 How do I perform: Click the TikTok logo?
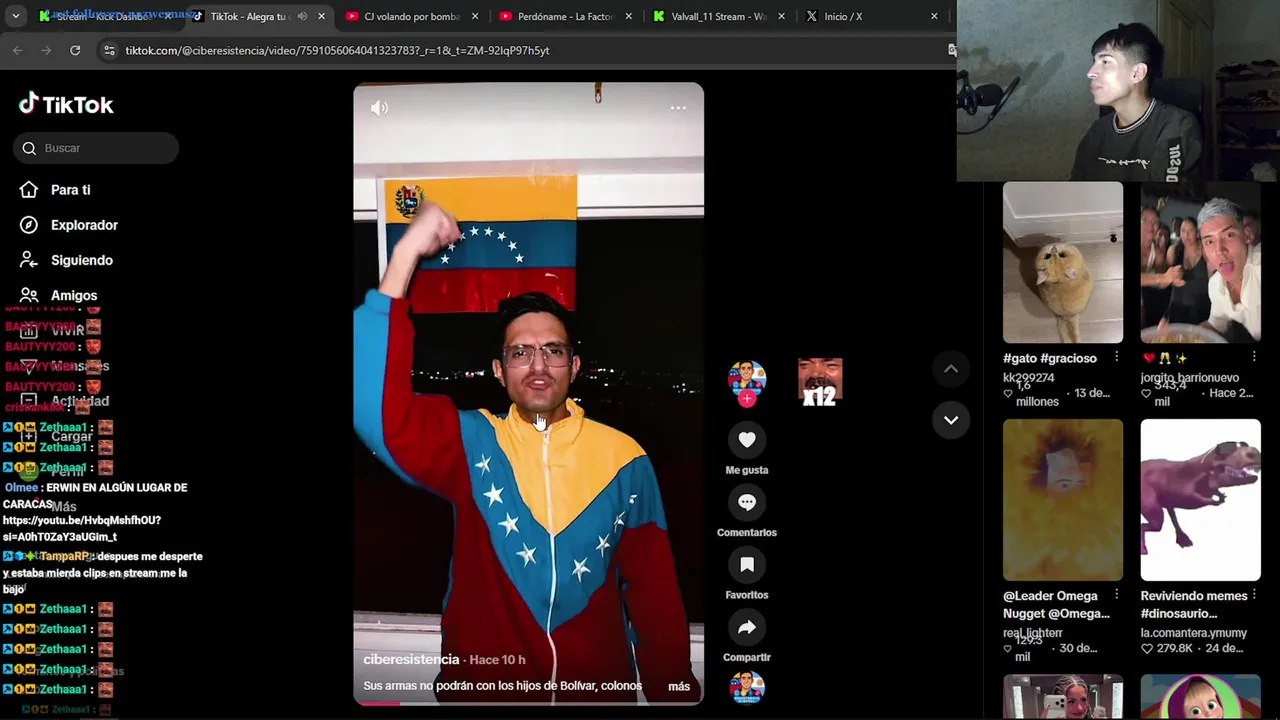pos(66,104)
